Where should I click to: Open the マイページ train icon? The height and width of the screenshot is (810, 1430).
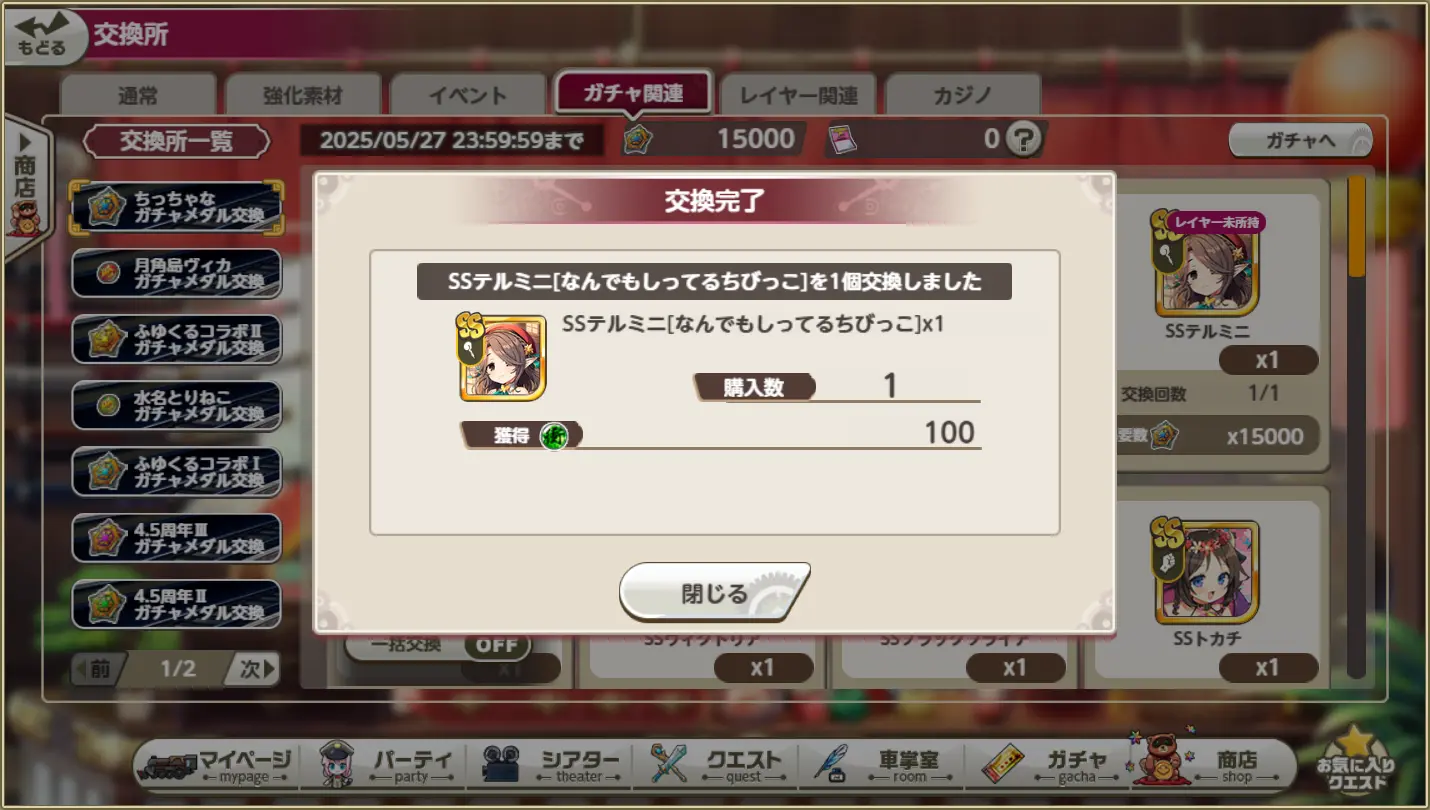pyautogui.click(x=172, y=765)
